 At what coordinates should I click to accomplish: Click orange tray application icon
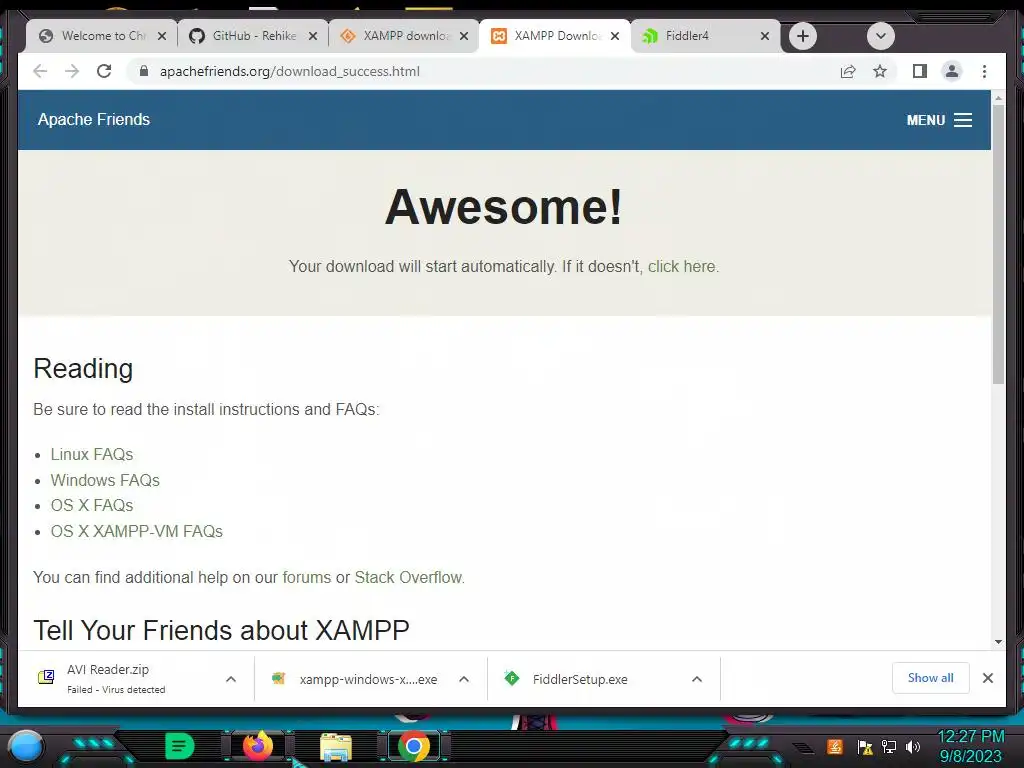pyautogui.click(x=834, y=746)
